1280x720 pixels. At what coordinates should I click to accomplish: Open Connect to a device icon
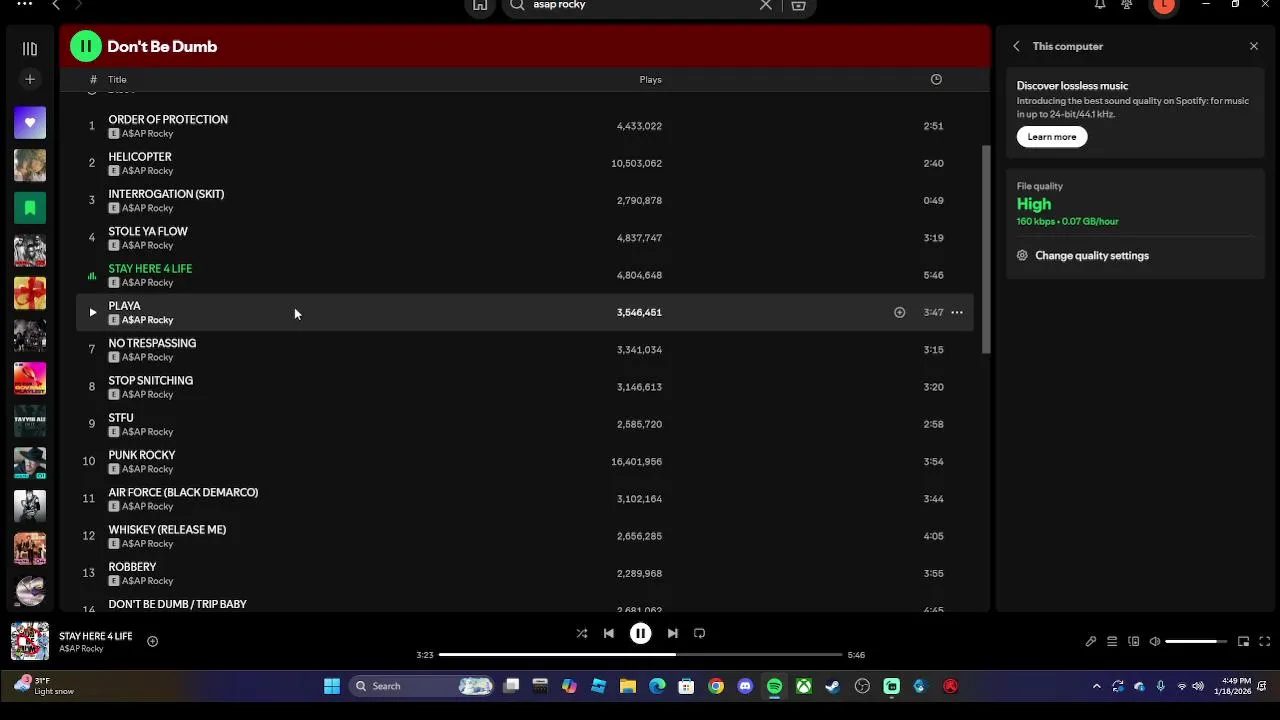pyautogui.click(x=1134, y=642)
